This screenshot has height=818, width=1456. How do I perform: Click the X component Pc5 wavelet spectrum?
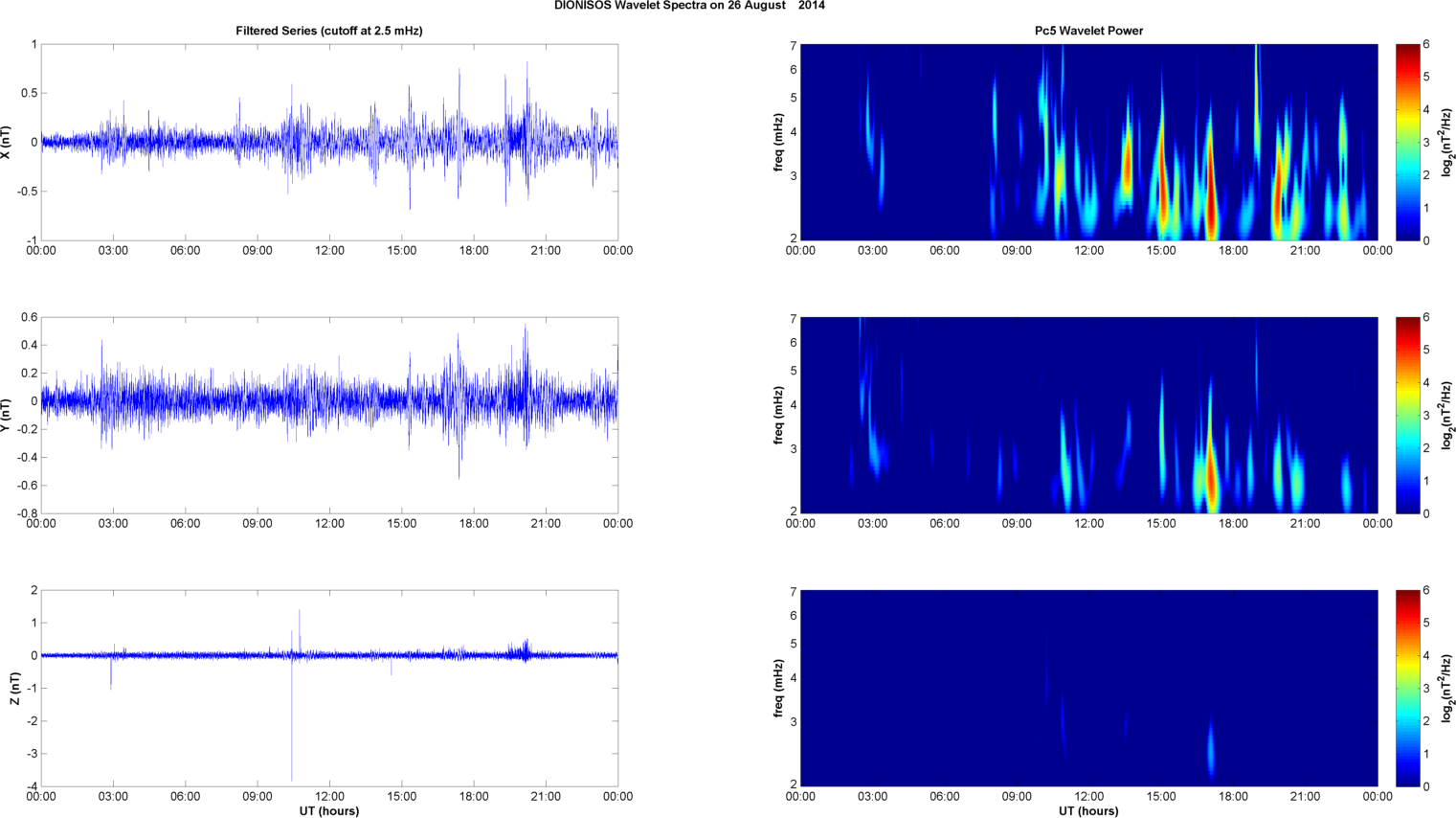pos(1088,142)
